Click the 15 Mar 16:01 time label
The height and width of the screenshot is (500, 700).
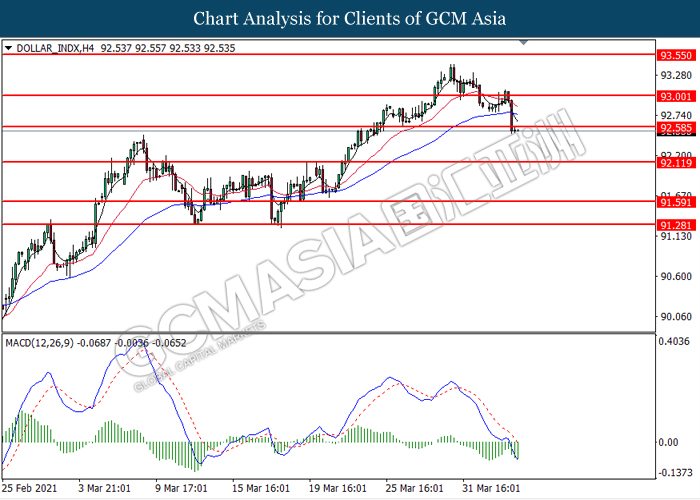261,488
